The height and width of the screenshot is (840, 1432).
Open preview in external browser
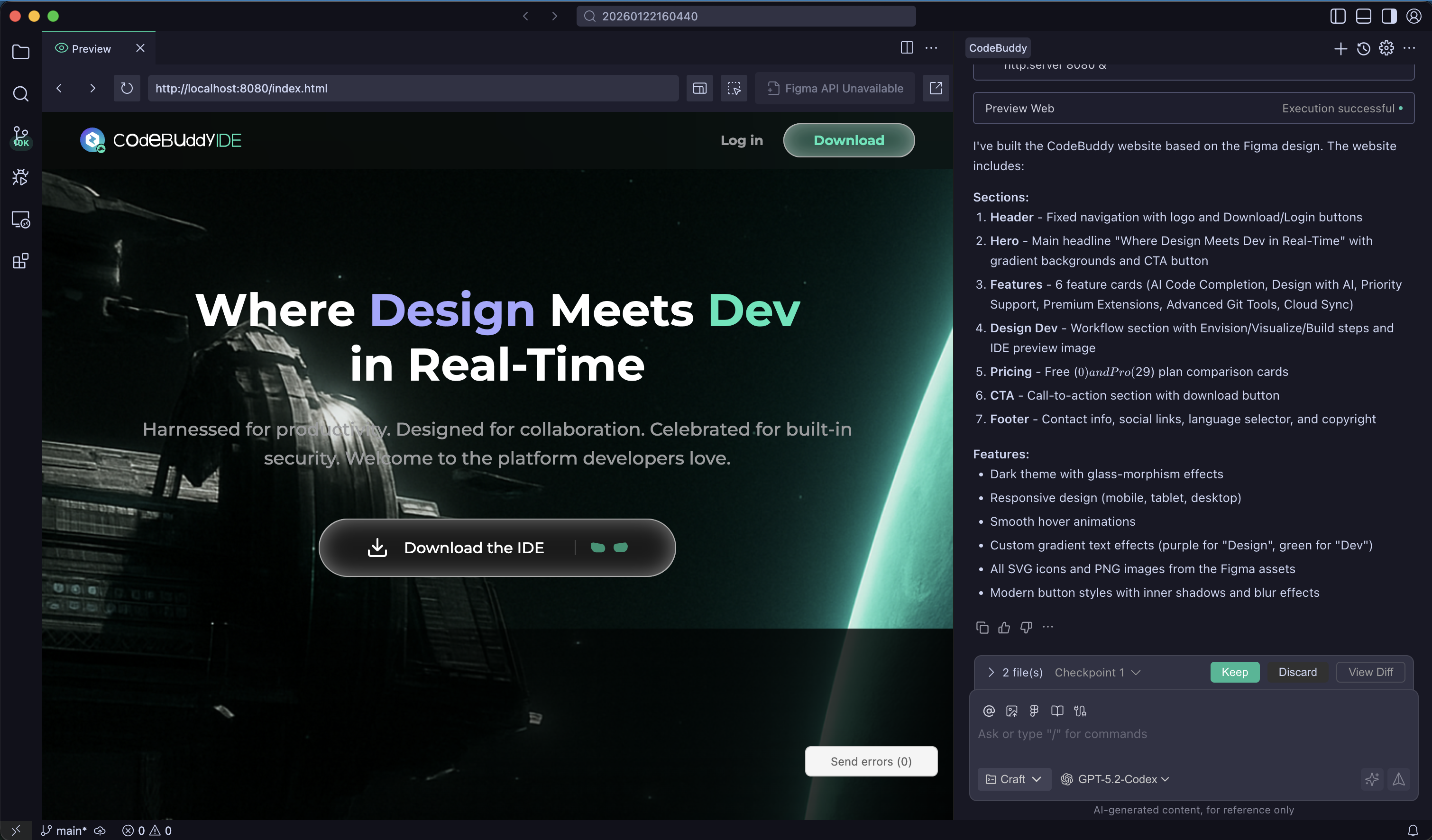click(936, 88)
